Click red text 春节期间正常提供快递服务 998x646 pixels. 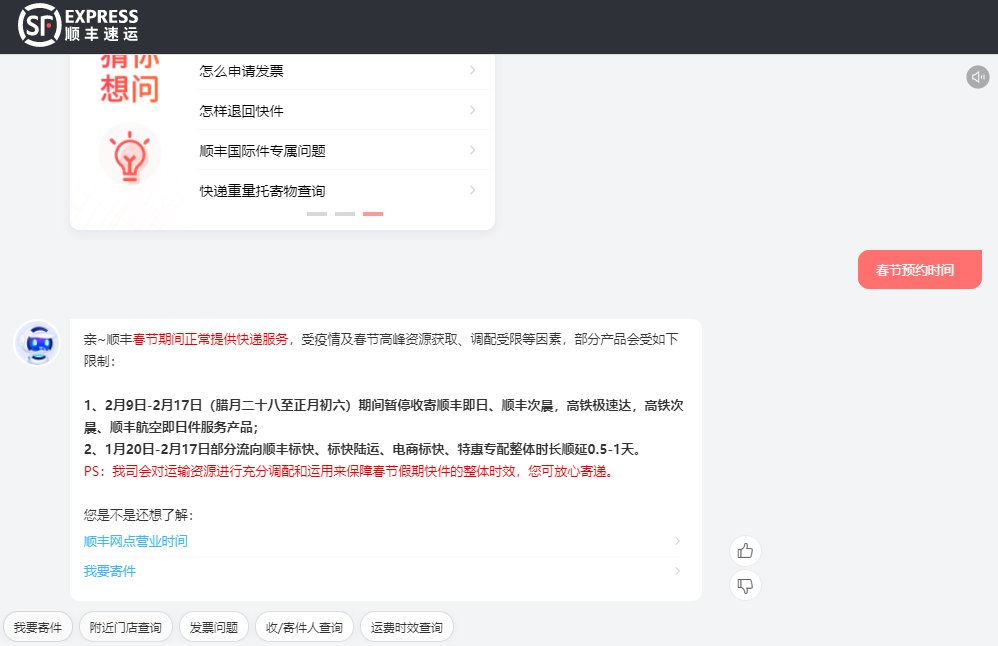(x=211, y=339)
